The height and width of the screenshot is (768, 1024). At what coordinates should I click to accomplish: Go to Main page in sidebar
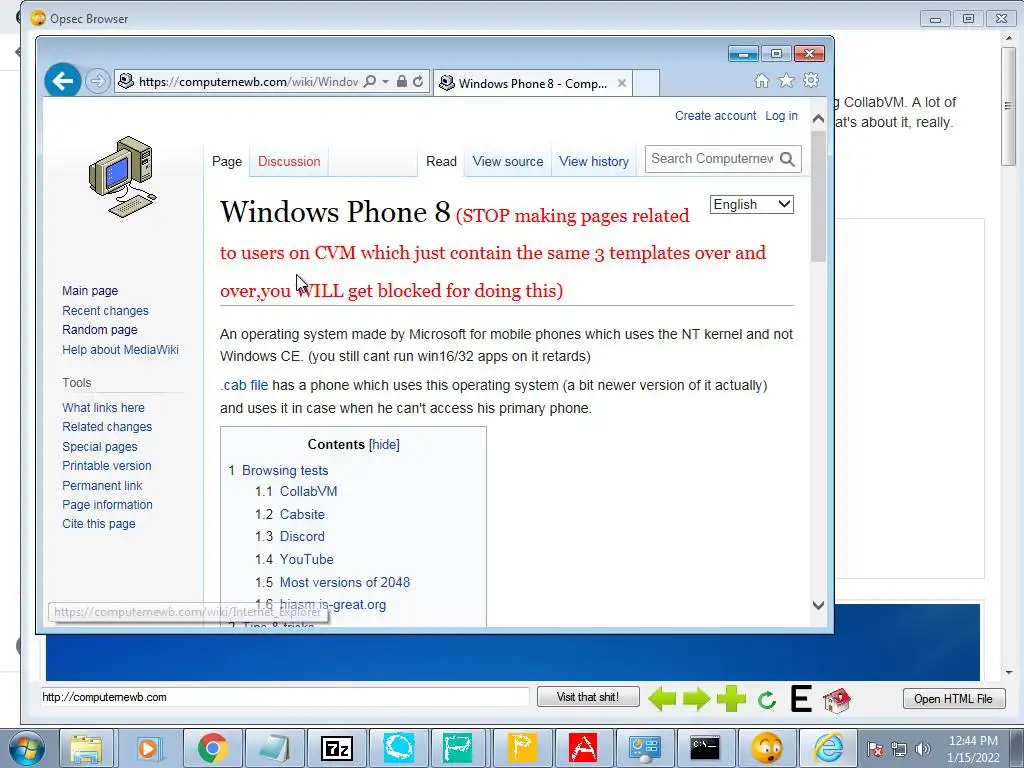pyautogui.click(x=90, y=291)
